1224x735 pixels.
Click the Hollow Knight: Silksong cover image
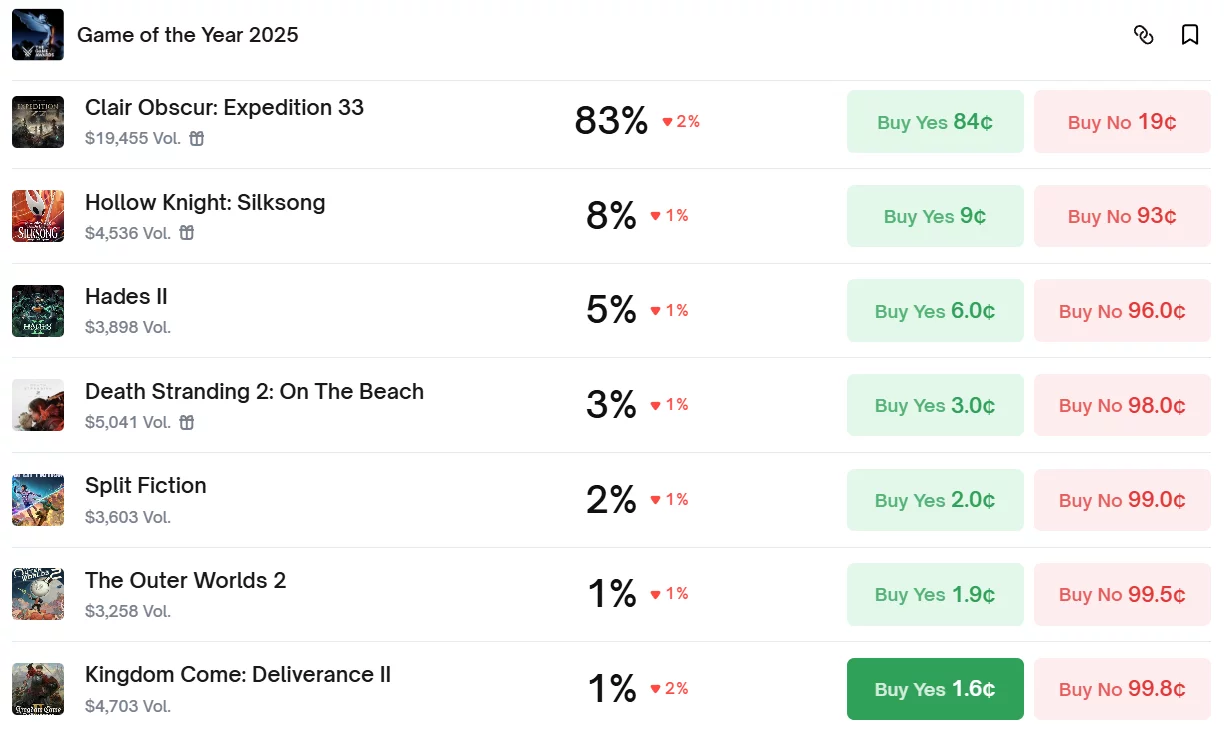[x=38, y=216]
